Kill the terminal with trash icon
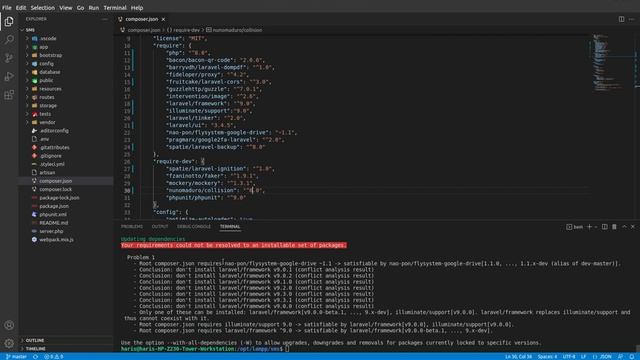Image resolution: width=640 pixels, height=360 pixels. tap(614, 227)
